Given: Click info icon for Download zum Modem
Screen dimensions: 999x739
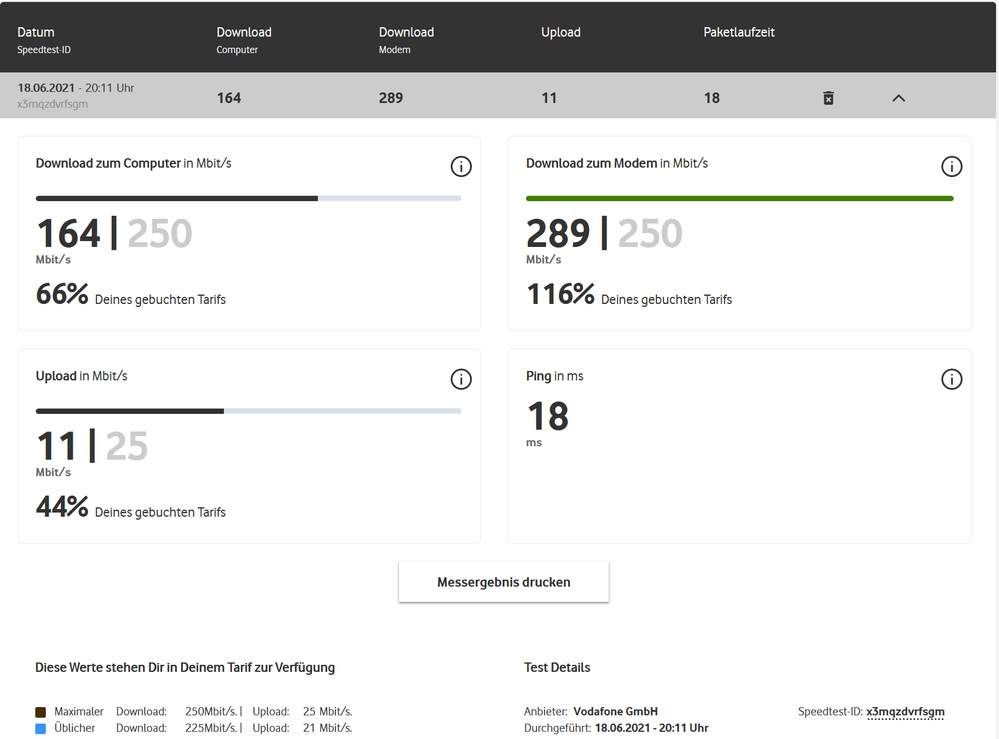Looking at the screenshot, I should point(952,167).
